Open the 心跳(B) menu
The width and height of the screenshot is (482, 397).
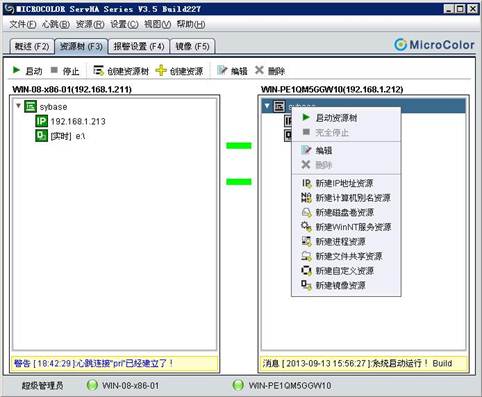point(55,24)
